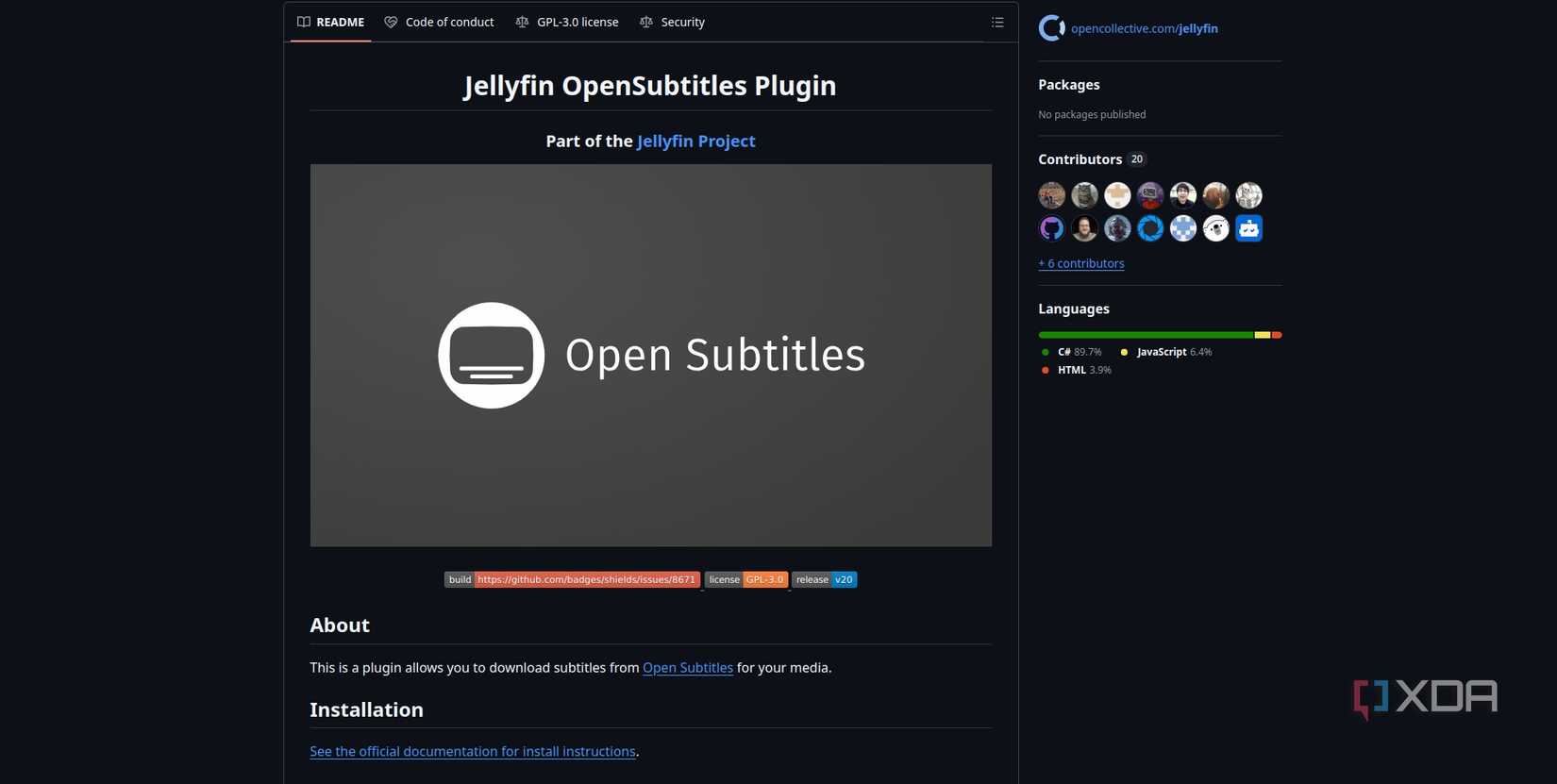Click the release v20 badge
Image resolution: width=1557 pixels, height=784 pixels.
tap(825, 580)
